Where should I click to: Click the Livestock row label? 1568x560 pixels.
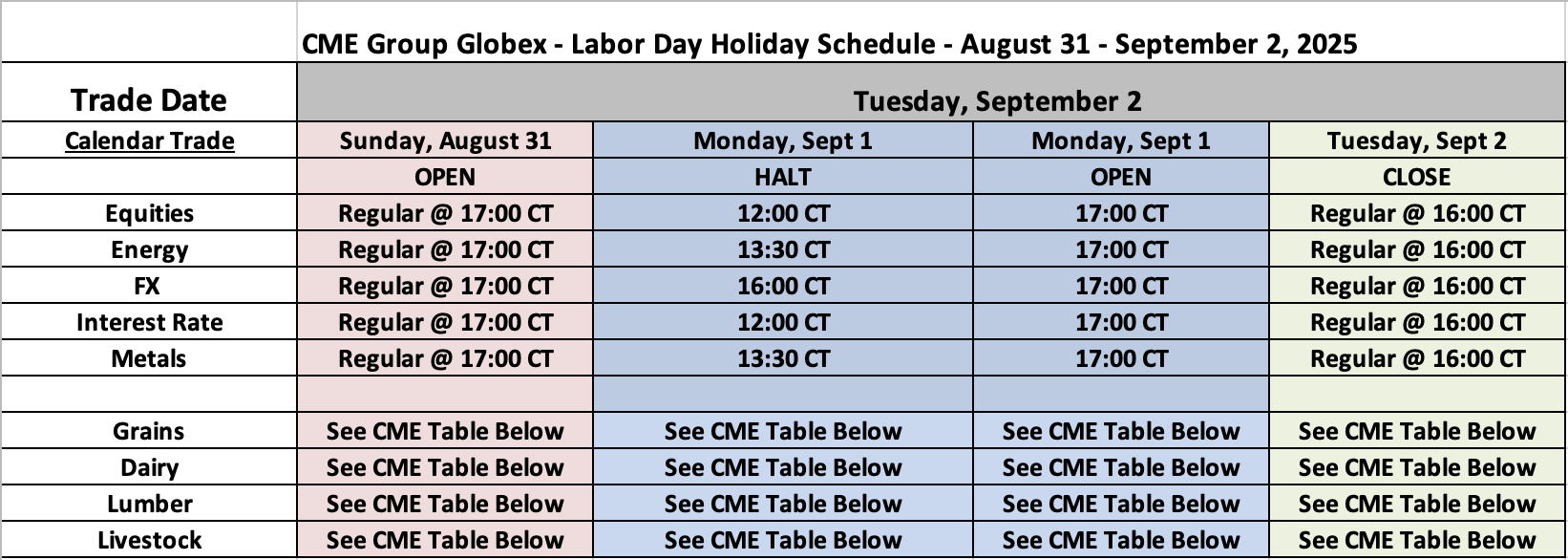point(150,540)
